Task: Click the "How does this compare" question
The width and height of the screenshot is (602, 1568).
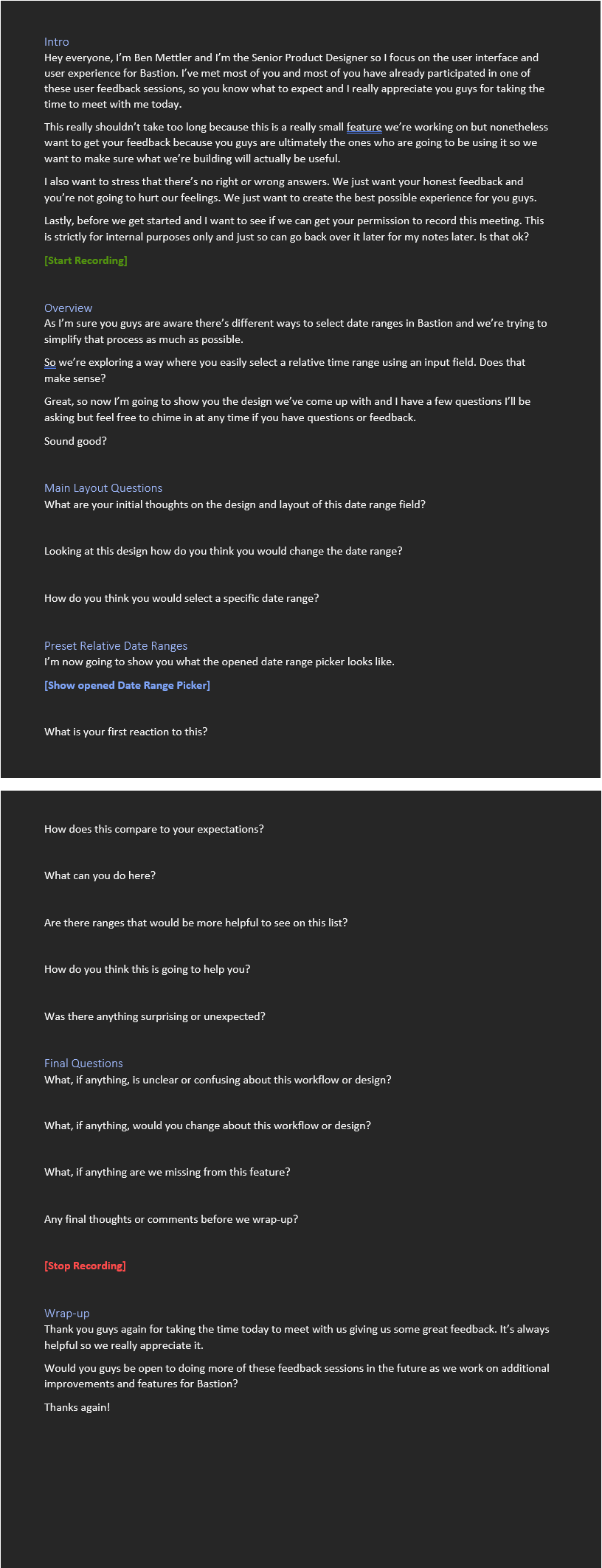Action: tap(154, 829)
